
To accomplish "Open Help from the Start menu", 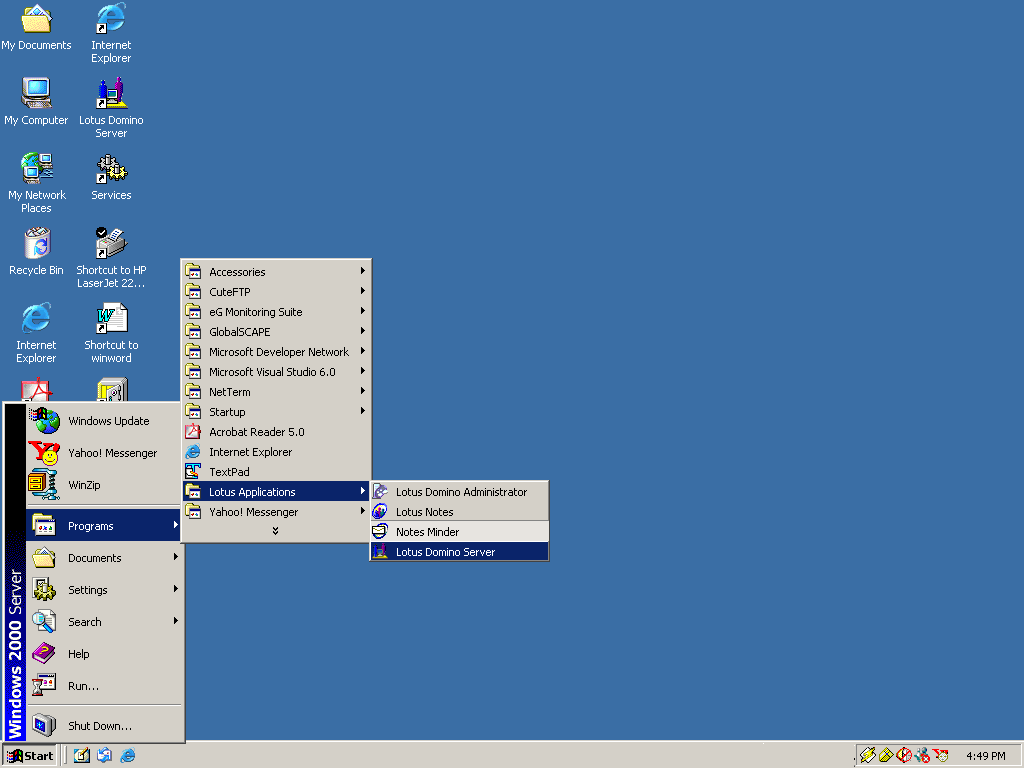I will tap(104, 654).
